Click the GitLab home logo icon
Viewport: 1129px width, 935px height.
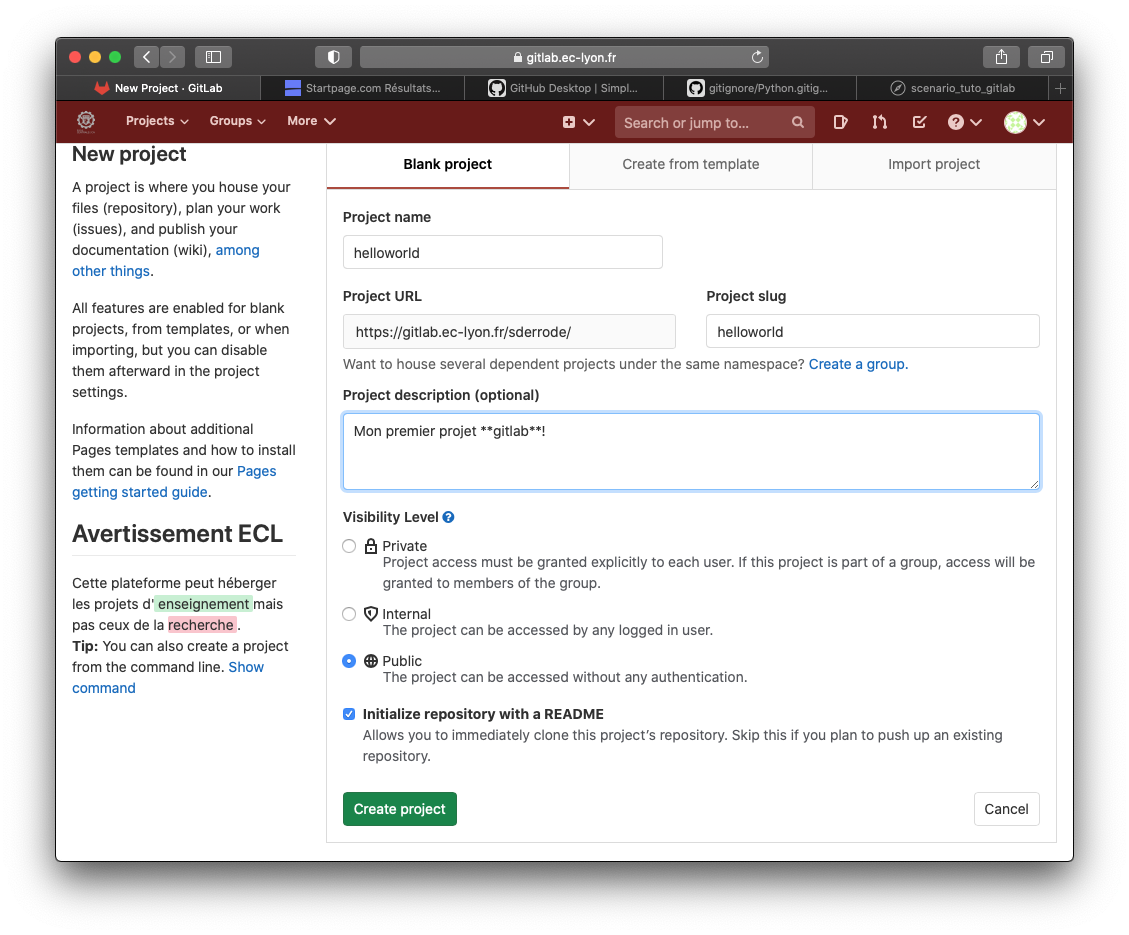[86, 121]
